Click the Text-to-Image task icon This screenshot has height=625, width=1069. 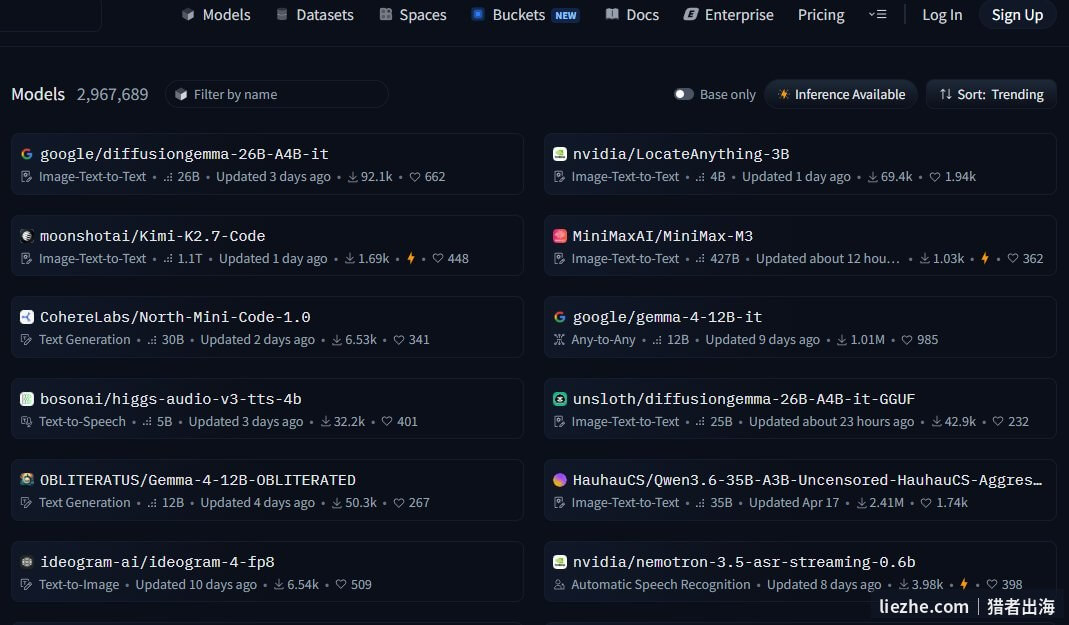pyautogui.click(x=26, y=584)
